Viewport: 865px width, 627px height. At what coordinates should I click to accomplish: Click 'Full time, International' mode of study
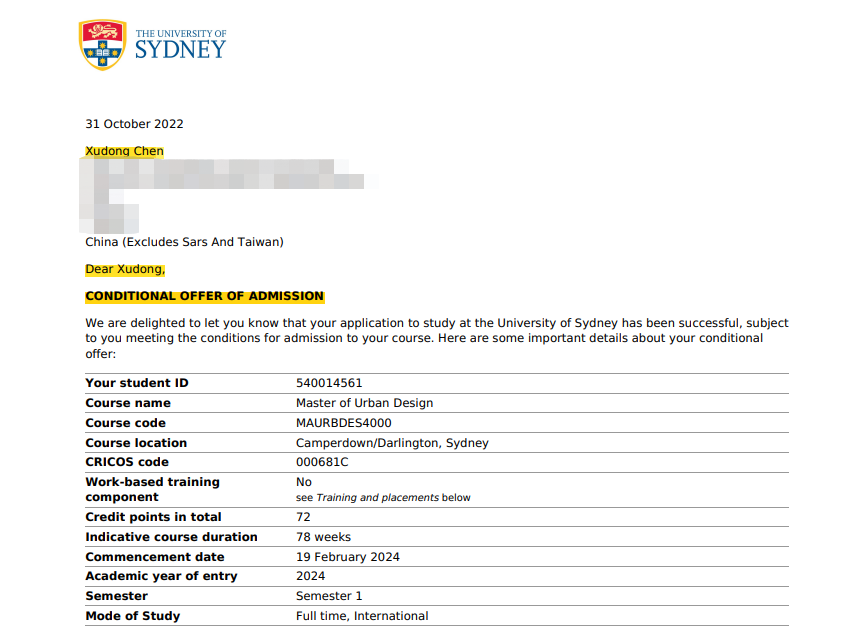click(x=362, y=616)
